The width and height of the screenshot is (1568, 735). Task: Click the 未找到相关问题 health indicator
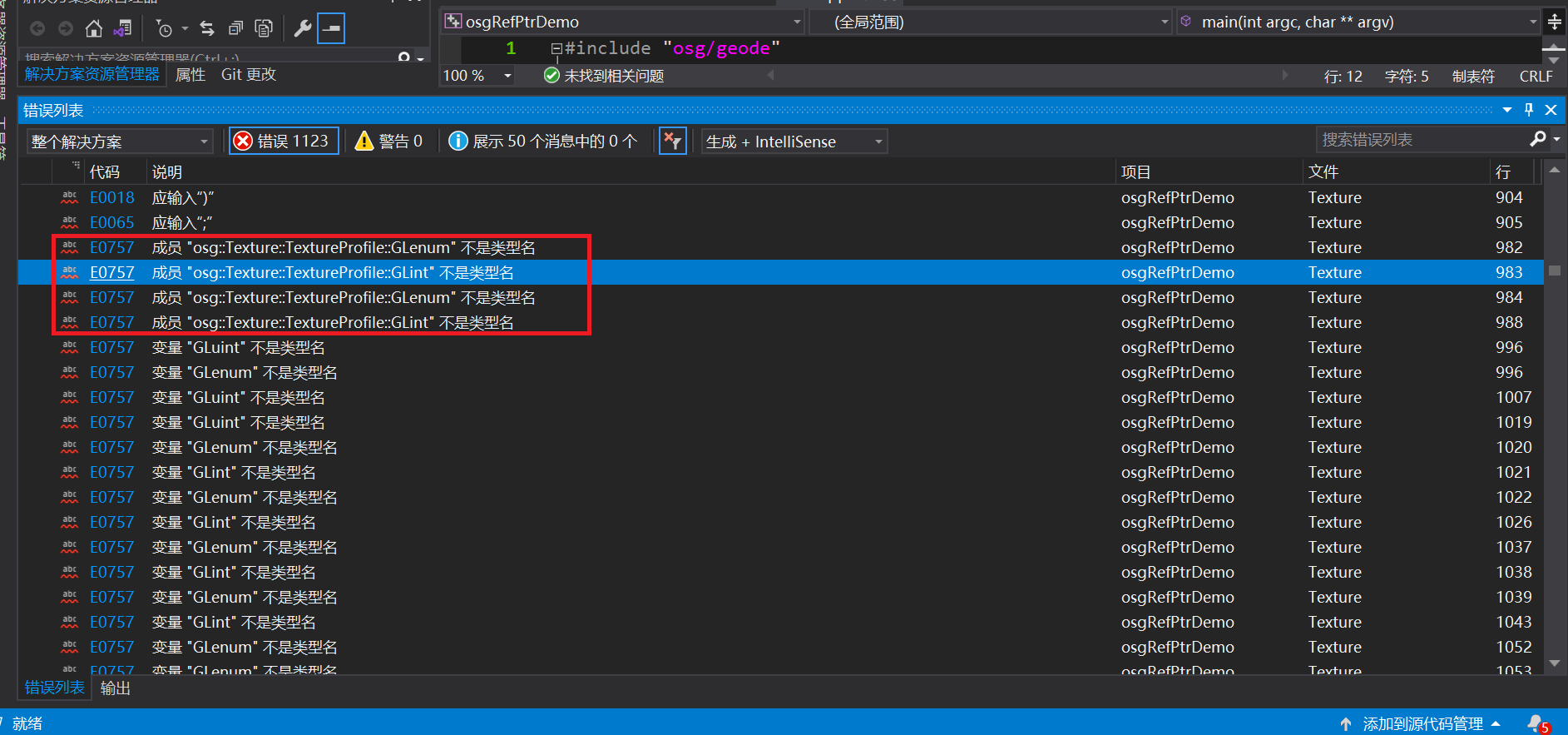pos(604,76)
